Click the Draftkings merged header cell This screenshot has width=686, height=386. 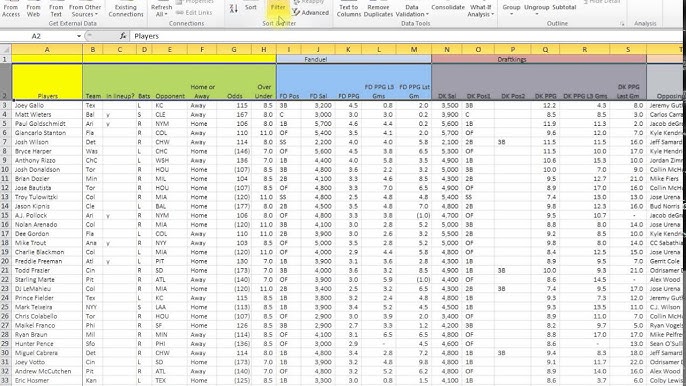click(539, 59)
